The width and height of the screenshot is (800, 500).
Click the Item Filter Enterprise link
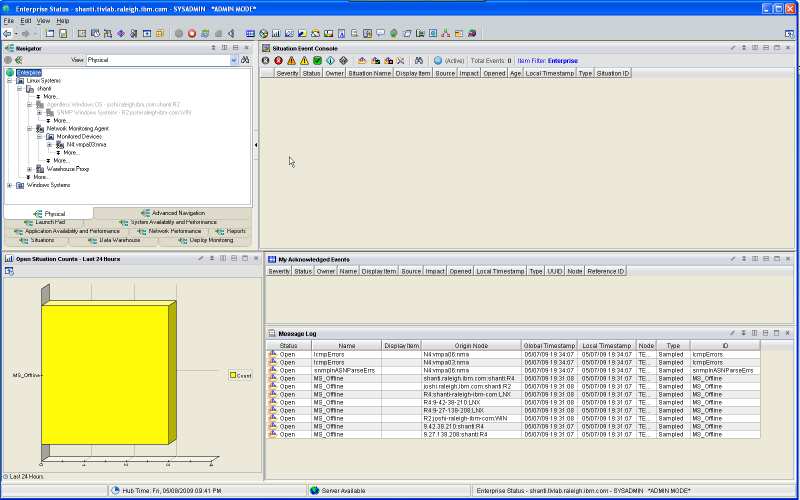(x=562, y=61)
